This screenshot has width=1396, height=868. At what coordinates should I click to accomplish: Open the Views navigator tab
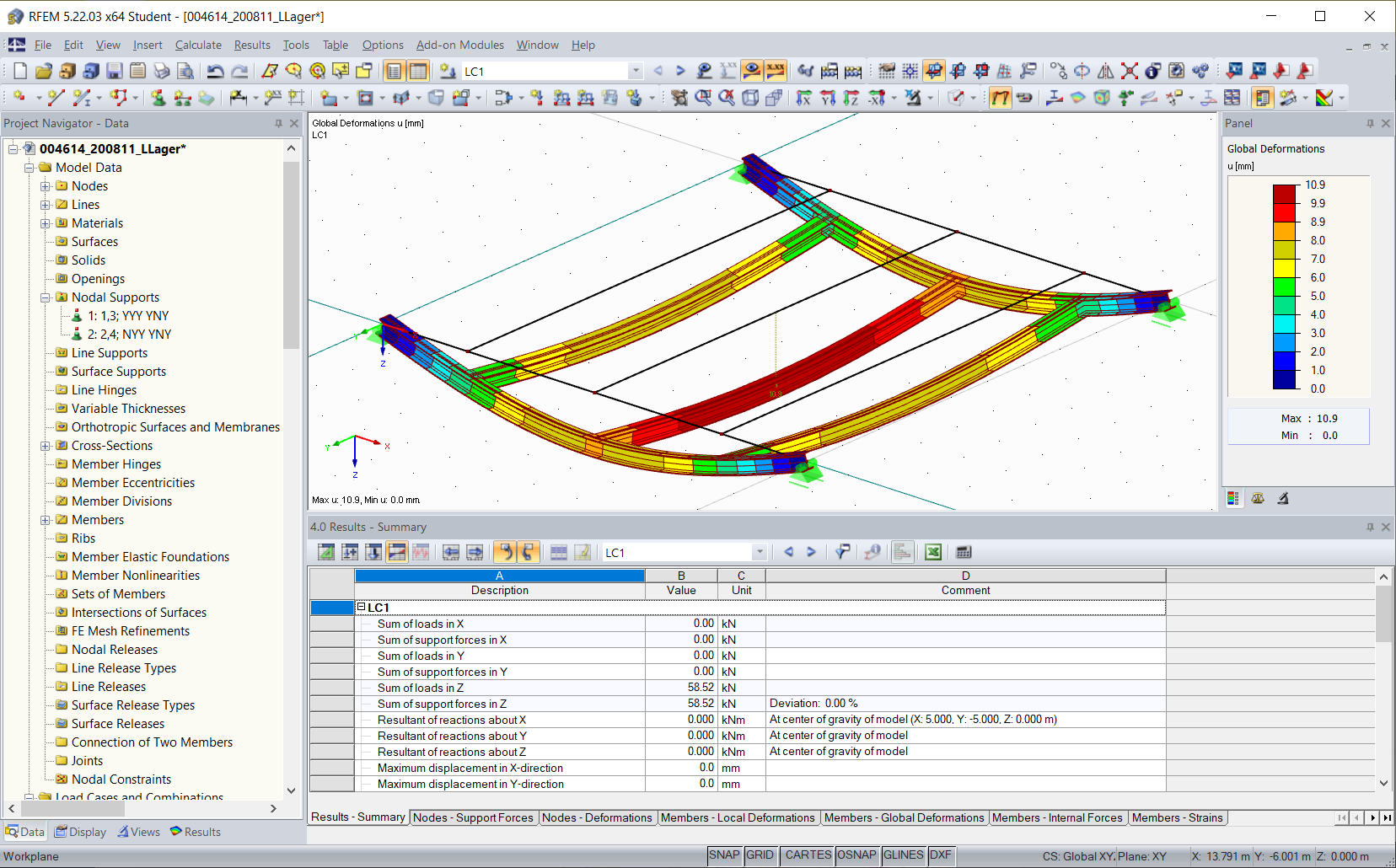(139, 832)
